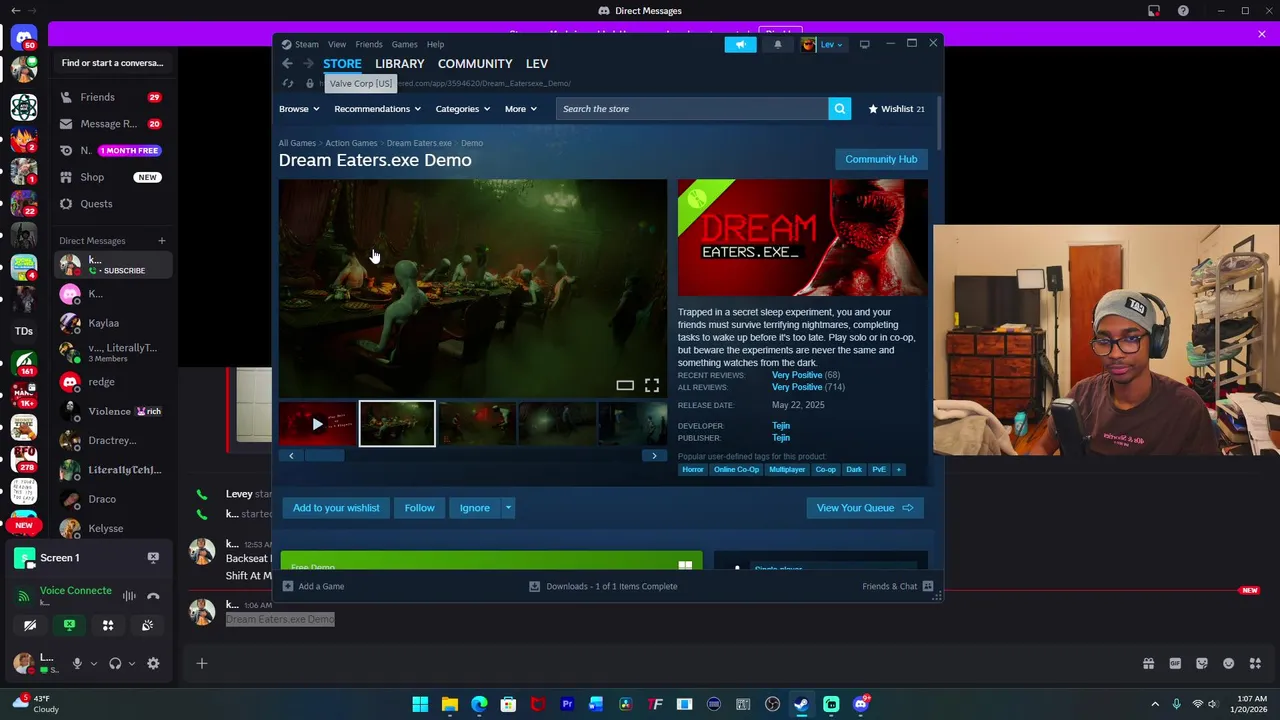Viewport: 1280px width, 720px height.
Task: Open Recommendations dropdown in Steam store
Action: click(377, 109)
